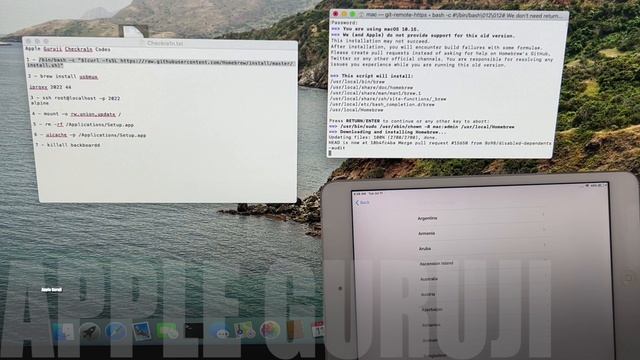The height and width of the screenshot is (360, 640).
Task: Click the 'zsh/site-functions/_brew' path line
Action: tap(388, 99)
